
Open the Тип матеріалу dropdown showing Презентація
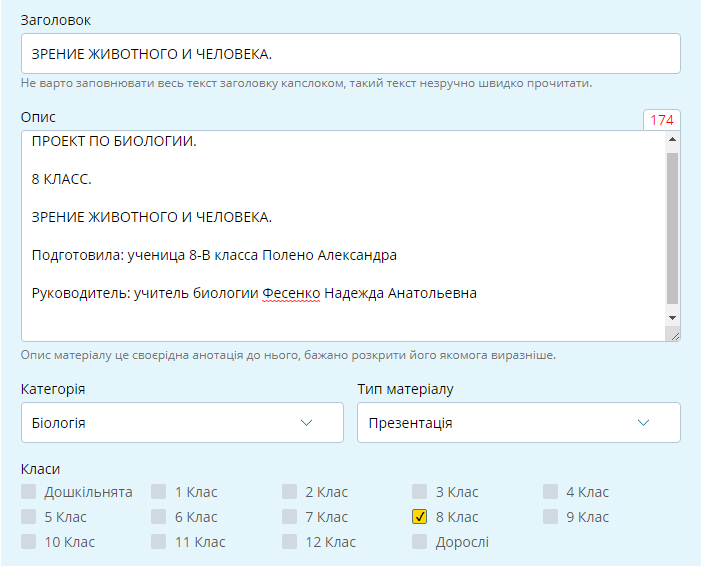tap(519, 422)
